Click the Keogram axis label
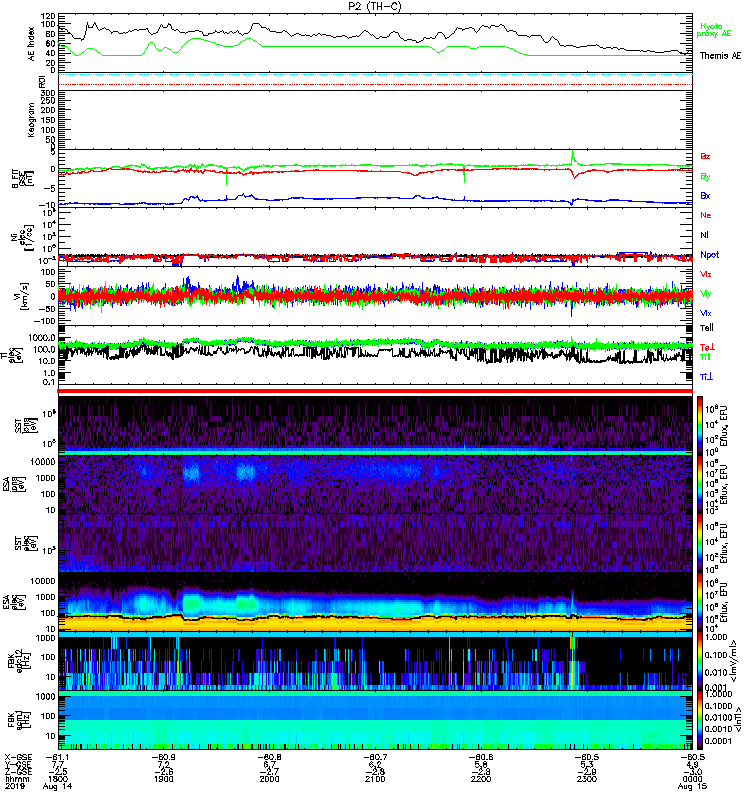This screenshot has width=750, height=800. pyautogui.click(x=32, y=120)
